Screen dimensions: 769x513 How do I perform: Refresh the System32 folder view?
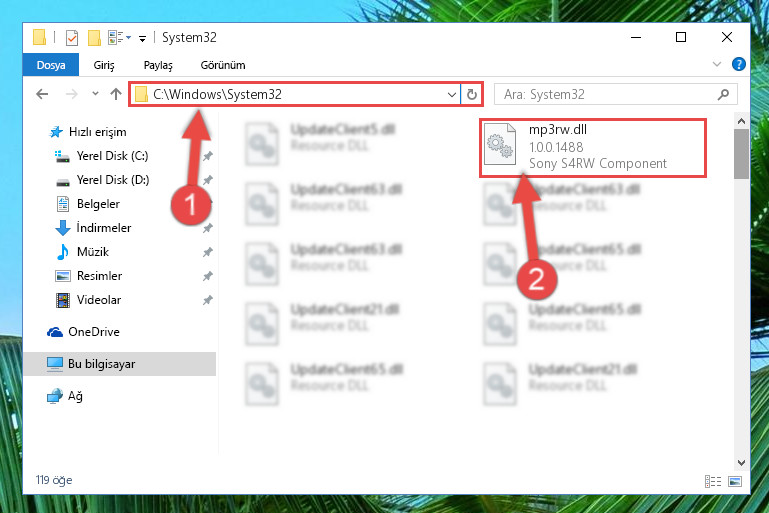(471, 94)
